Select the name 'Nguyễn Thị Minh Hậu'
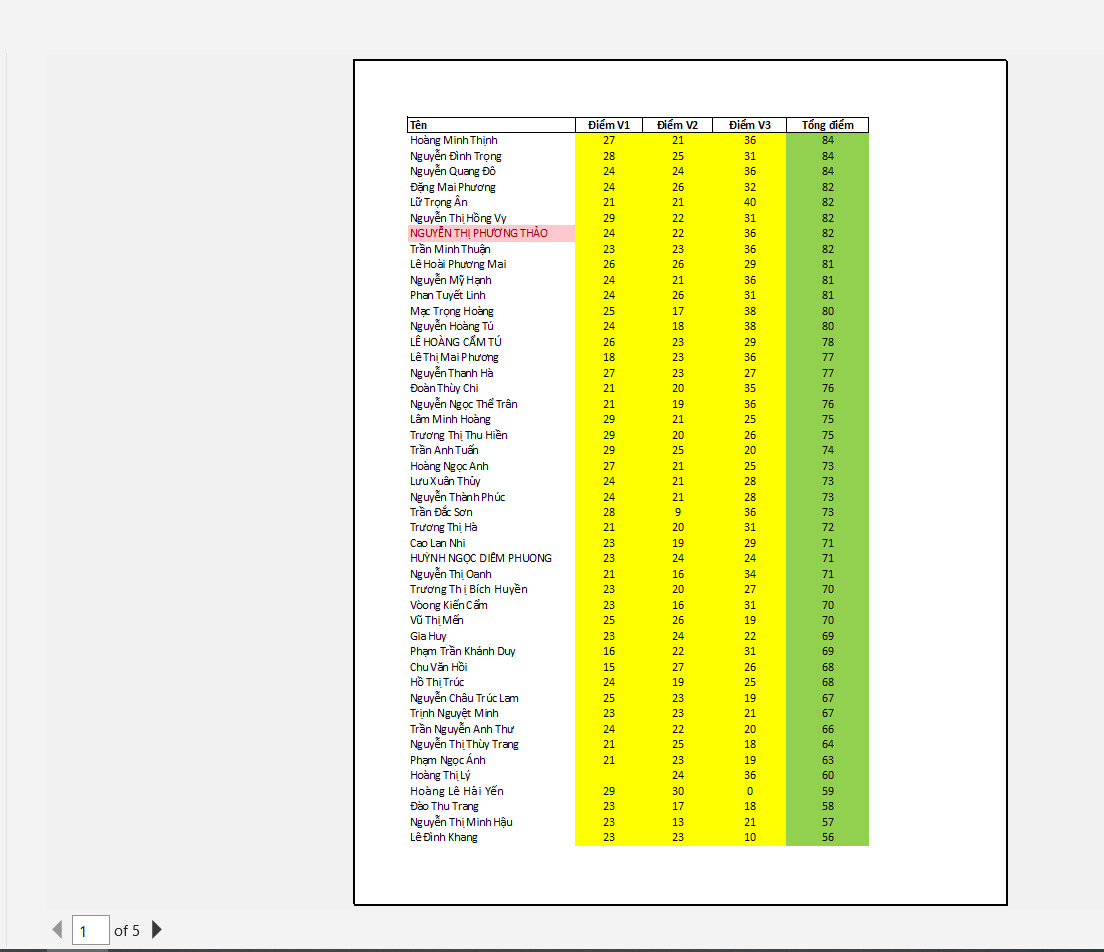Screen dimensions: 1104x952 pyautogui.click(x=461, y=822)
